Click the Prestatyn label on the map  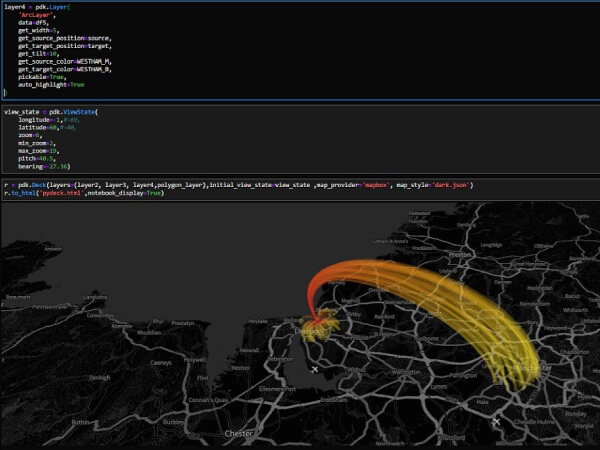click(x=183, y=323)
